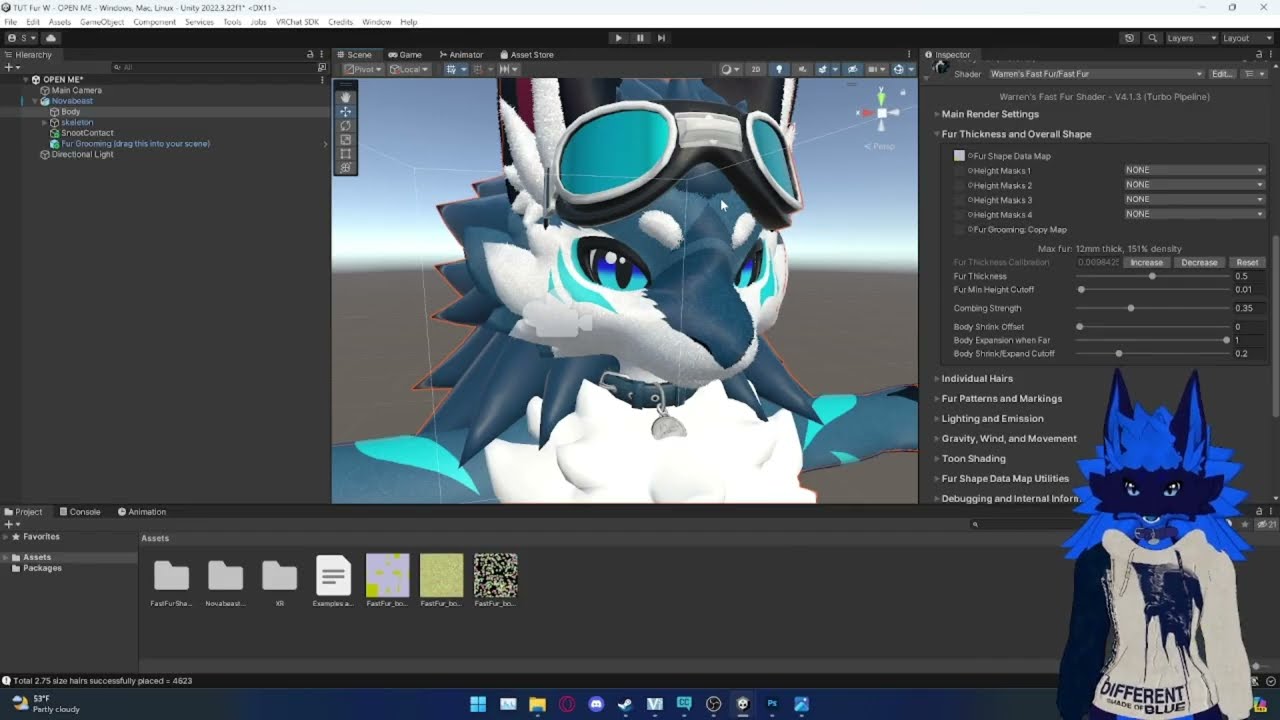Open the undo history icon
Viewport: 1280px width, 720px height.
click(x=1129, y=38)
